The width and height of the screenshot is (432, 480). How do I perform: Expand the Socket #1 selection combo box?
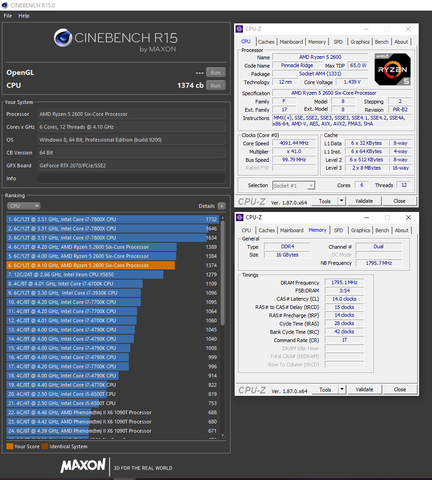293,186
